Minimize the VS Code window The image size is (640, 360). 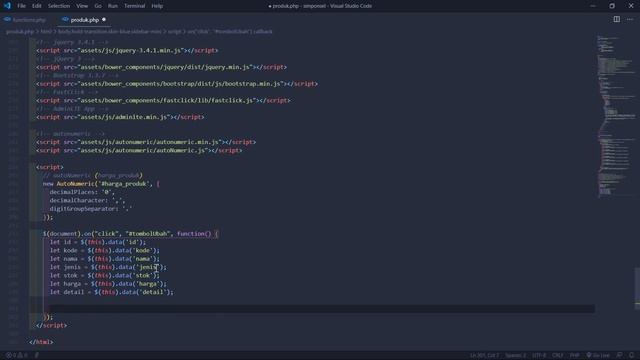(593, 6)
